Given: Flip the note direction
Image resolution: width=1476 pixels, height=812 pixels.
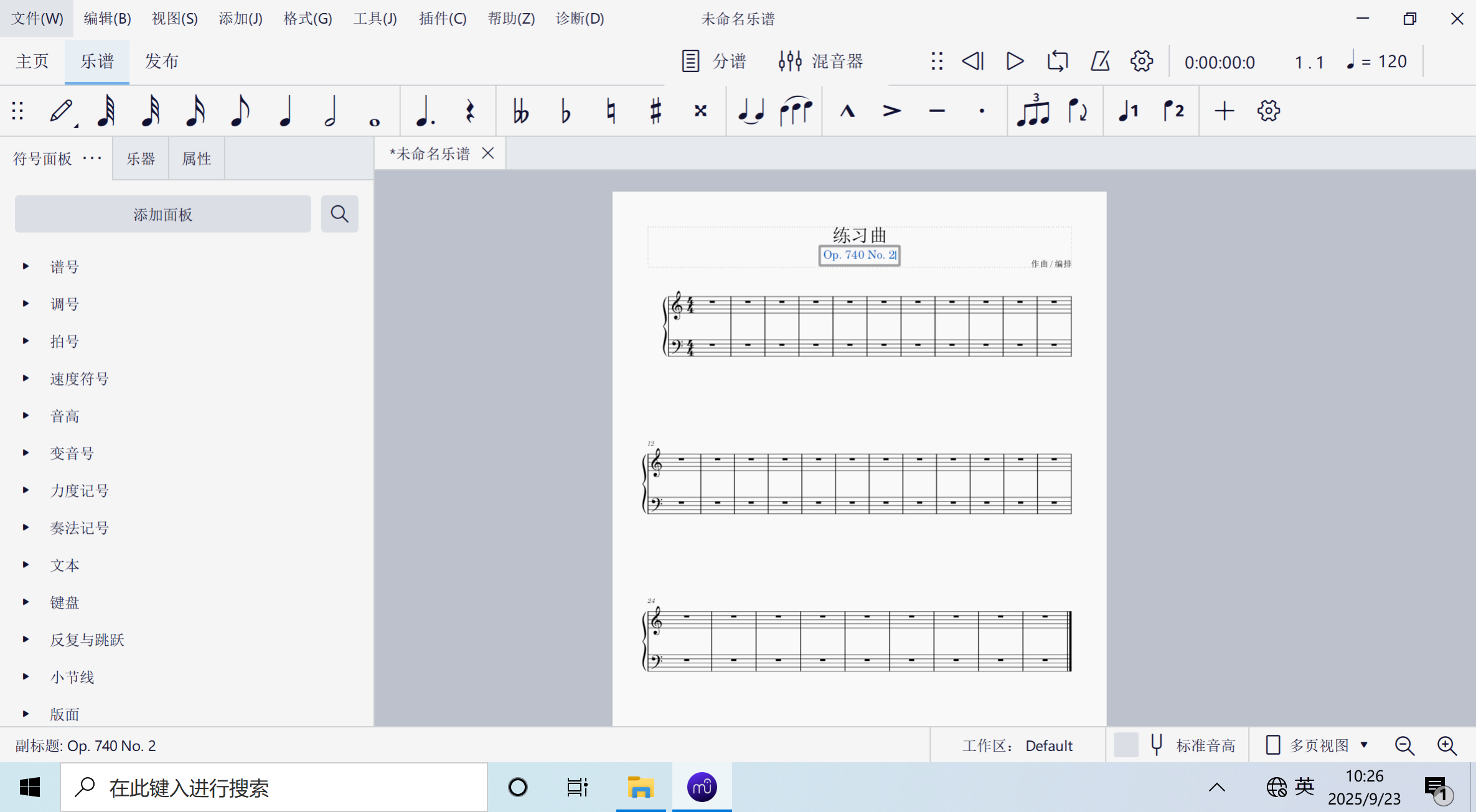Looking at the screenshot, I should (1078, 112).
